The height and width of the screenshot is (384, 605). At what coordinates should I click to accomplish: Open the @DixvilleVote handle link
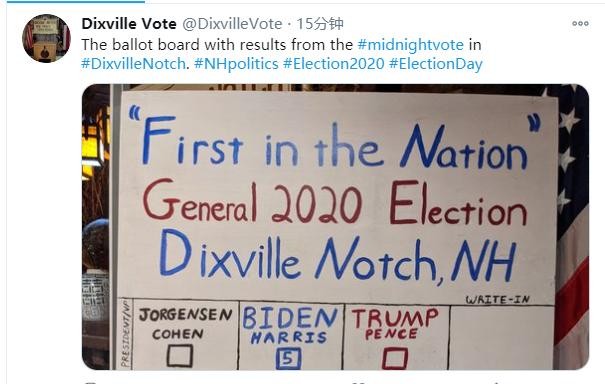click(232, 24)
